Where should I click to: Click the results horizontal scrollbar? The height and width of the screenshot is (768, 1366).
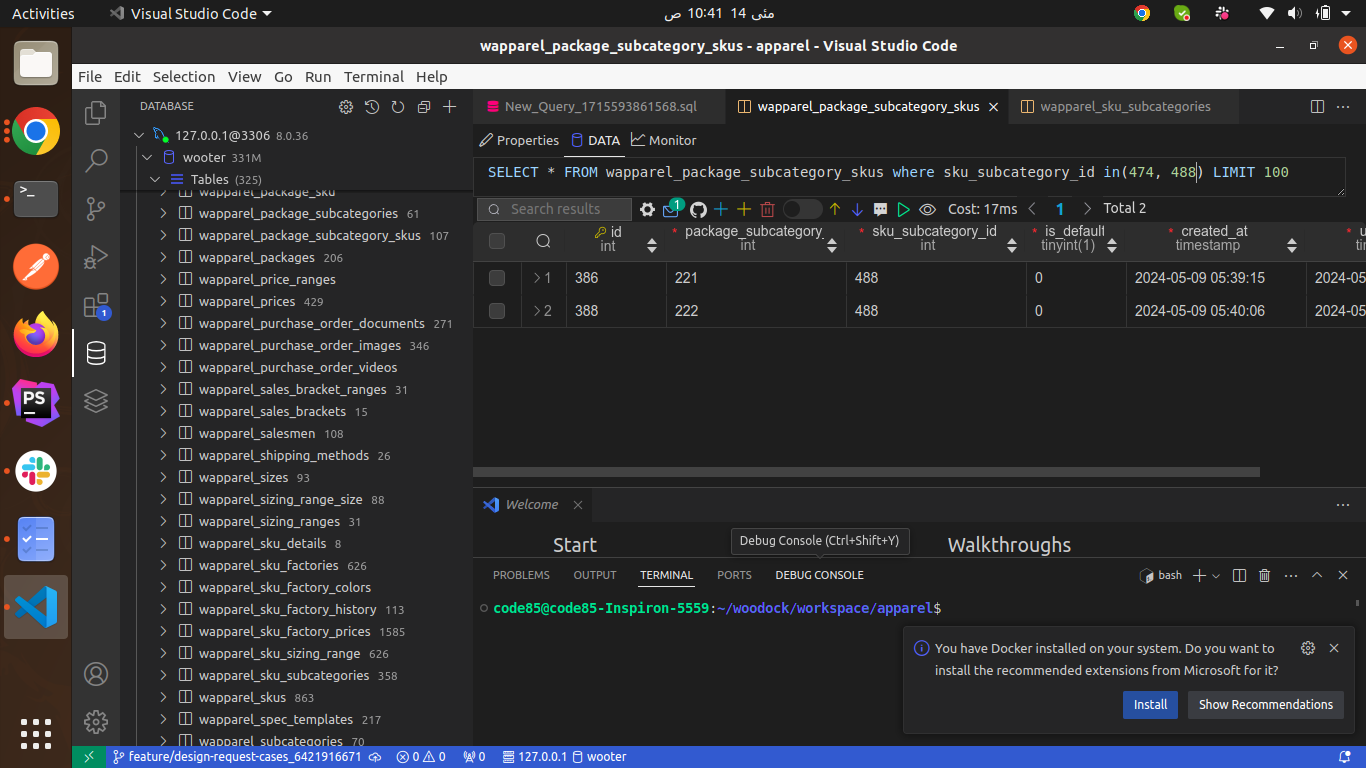(x=866, y=473)
